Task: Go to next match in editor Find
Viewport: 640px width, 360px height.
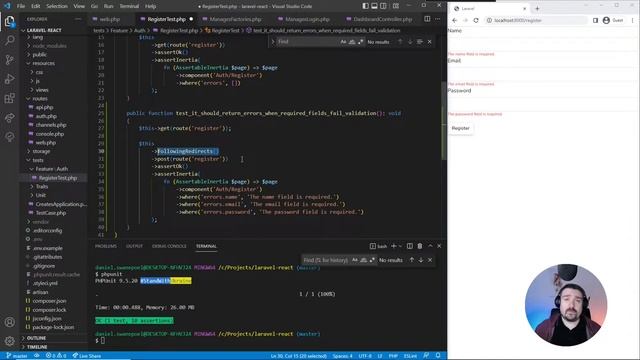Action: [410, 42]
